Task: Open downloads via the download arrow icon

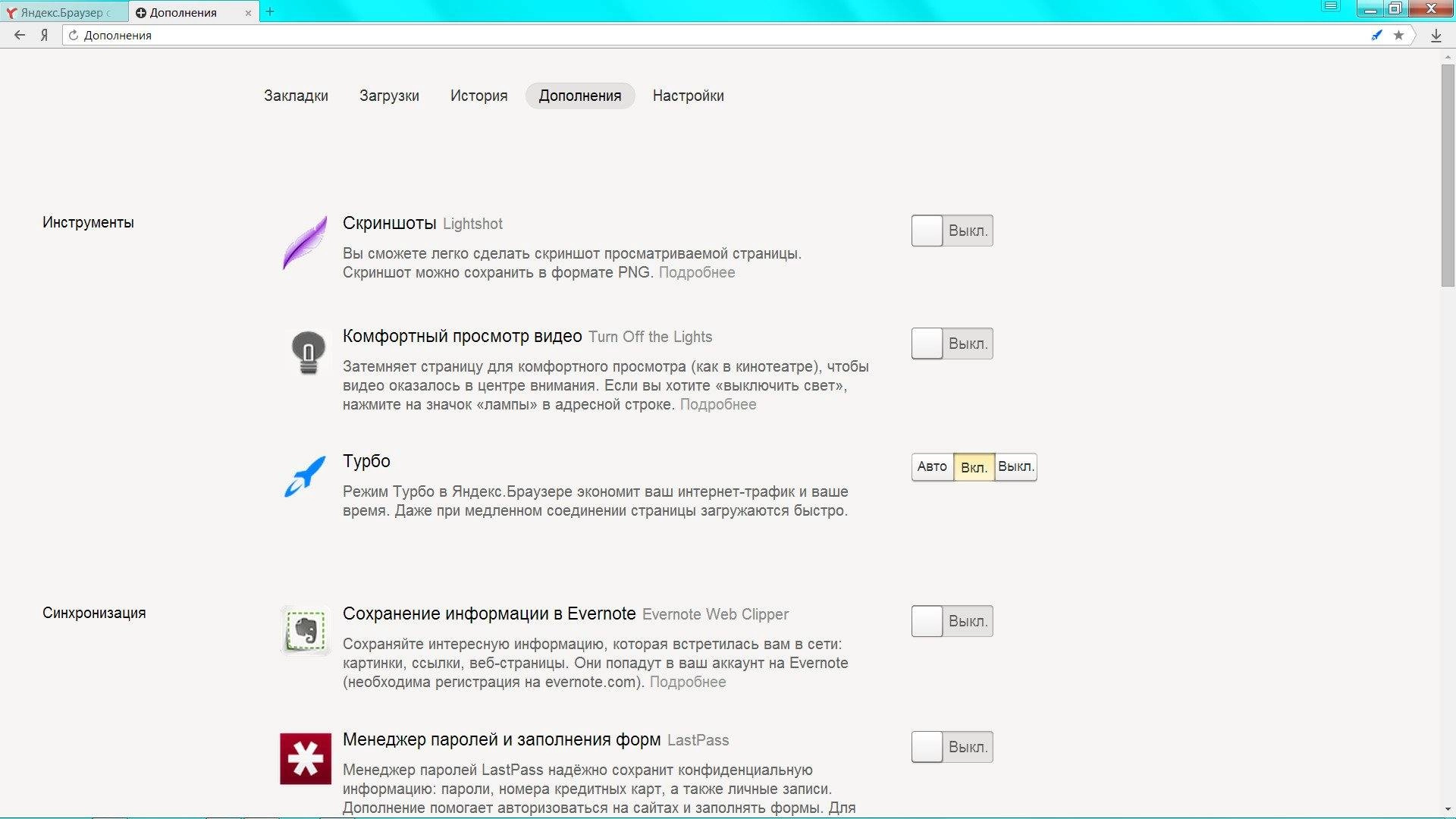Action: (x=1436, y=36)
